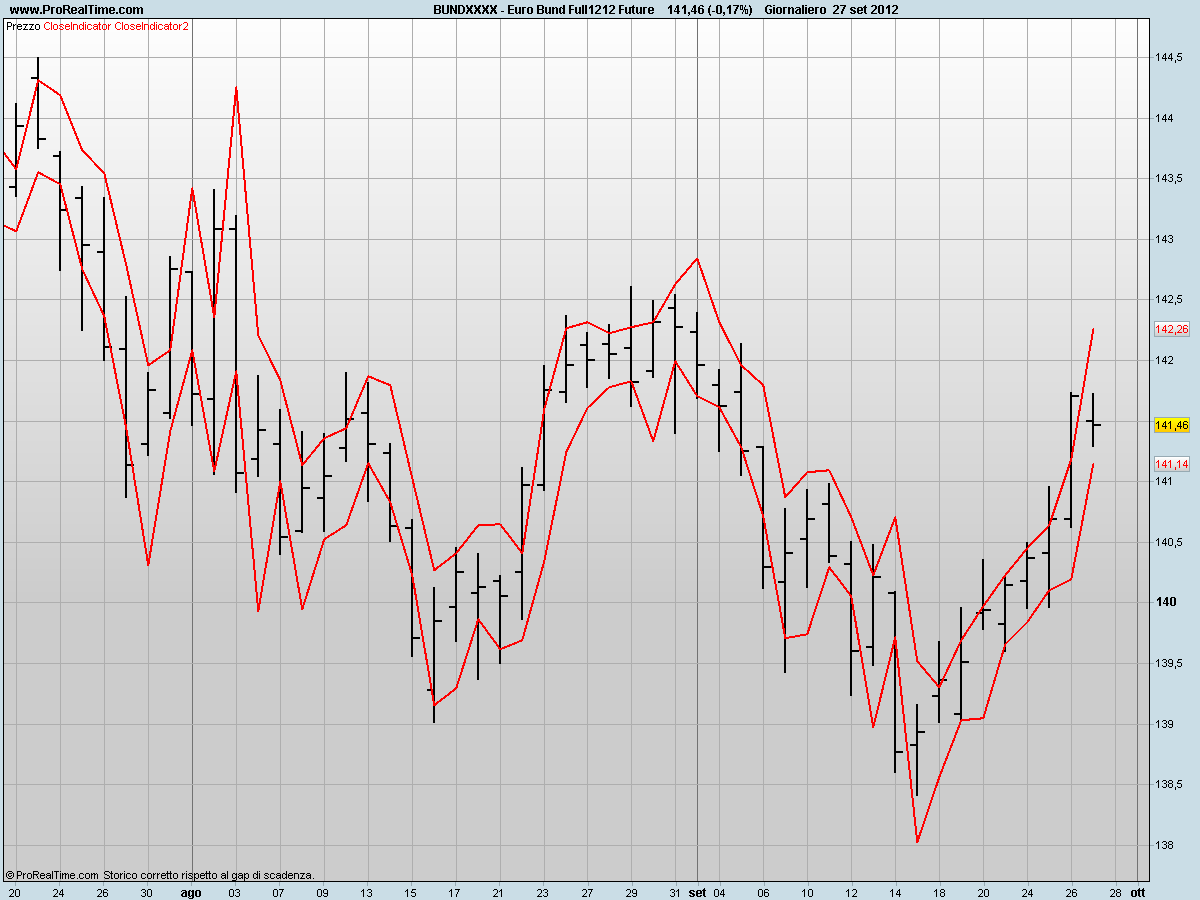This screenshot has height=900, width=1200.
Task: Select the BUNDXXXX Euro Bund Full1212 Future title
Action: [544, 9]
